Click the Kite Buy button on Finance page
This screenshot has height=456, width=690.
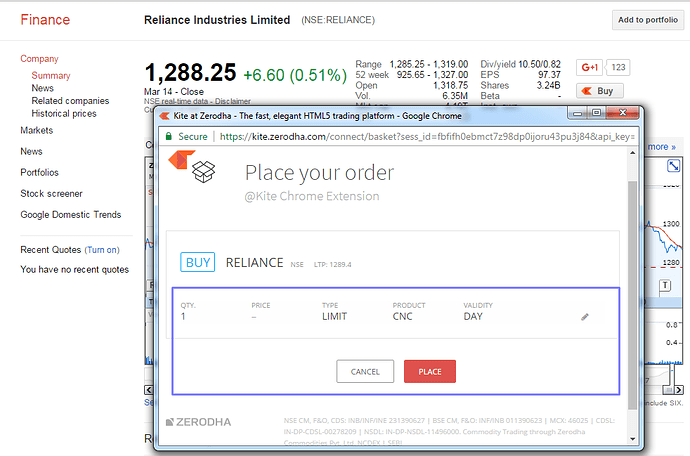600,91
